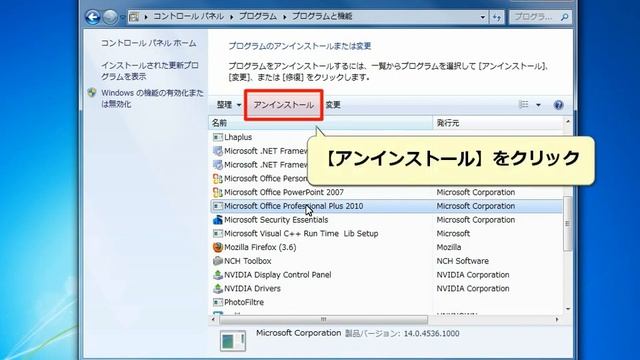640x360 pixels.
Task: Click the Office PowerPoint 2007 icon
Action: pyautogui.click(x=218, y=192)
